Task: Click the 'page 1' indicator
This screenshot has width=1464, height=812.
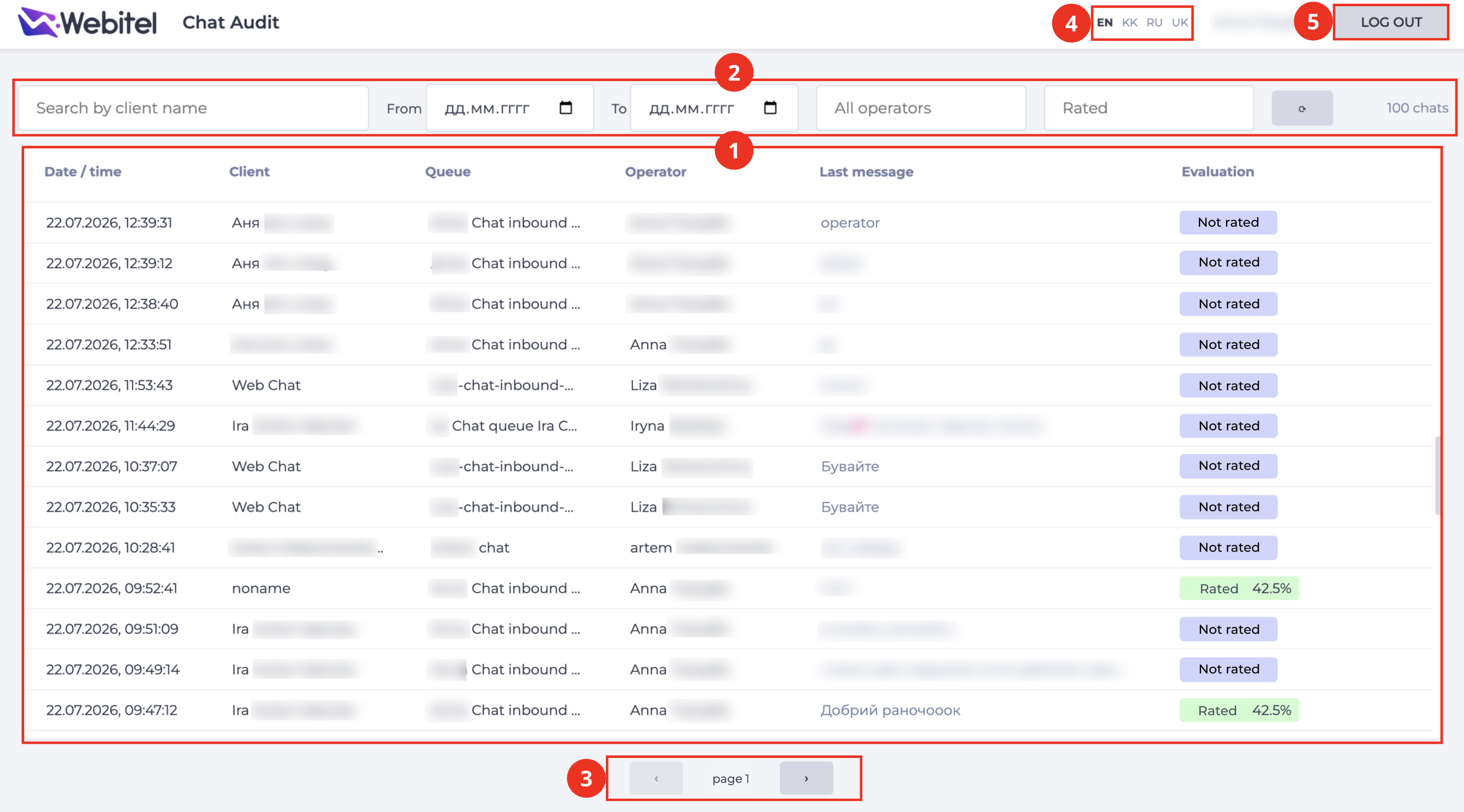Action: (731, 778)
